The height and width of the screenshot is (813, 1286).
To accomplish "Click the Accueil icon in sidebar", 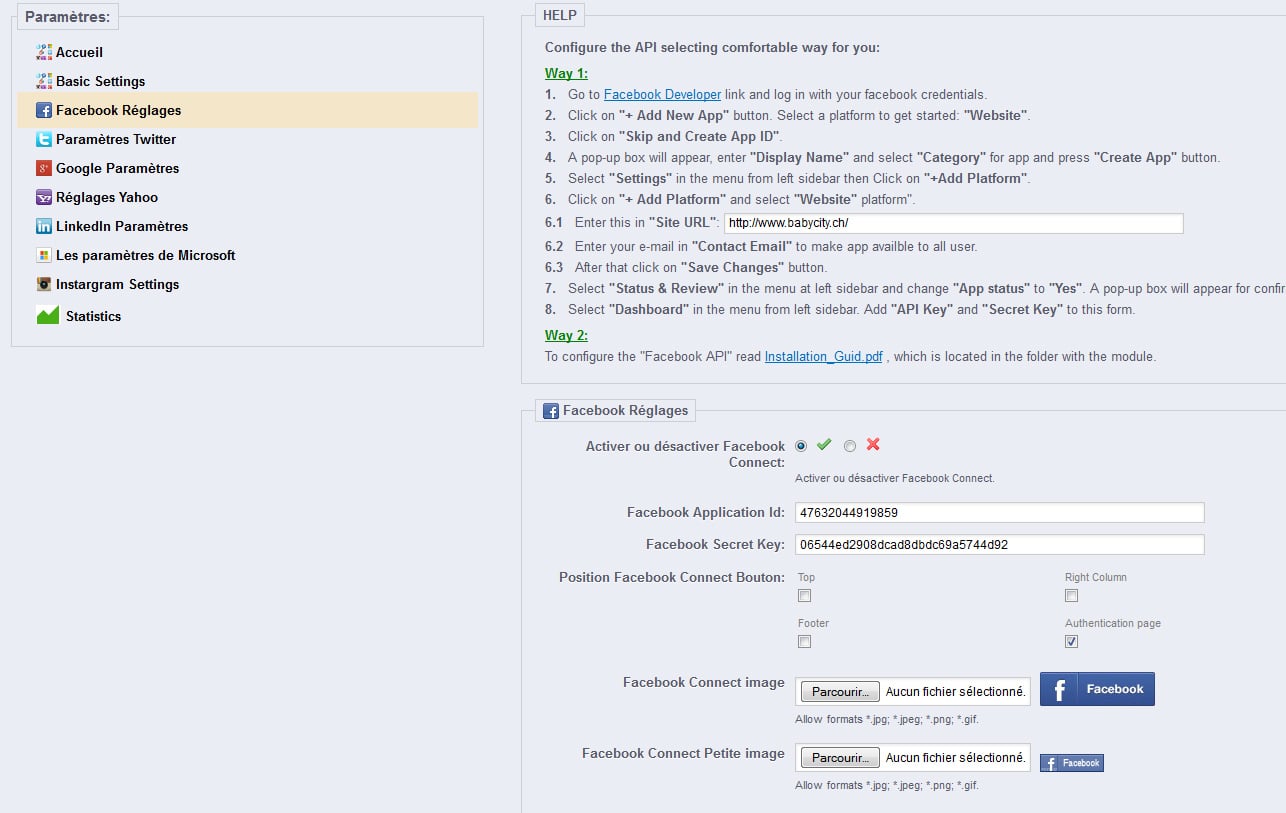I will click(44, 52).
